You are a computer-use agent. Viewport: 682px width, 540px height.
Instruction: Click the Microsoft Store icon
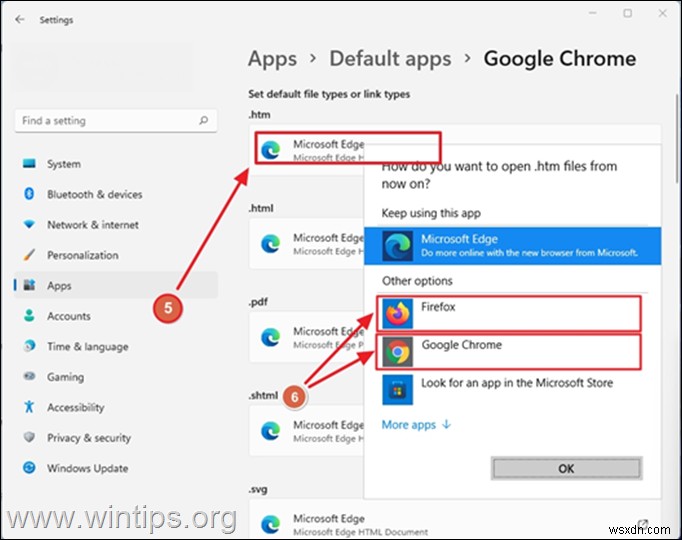point(398,390)
